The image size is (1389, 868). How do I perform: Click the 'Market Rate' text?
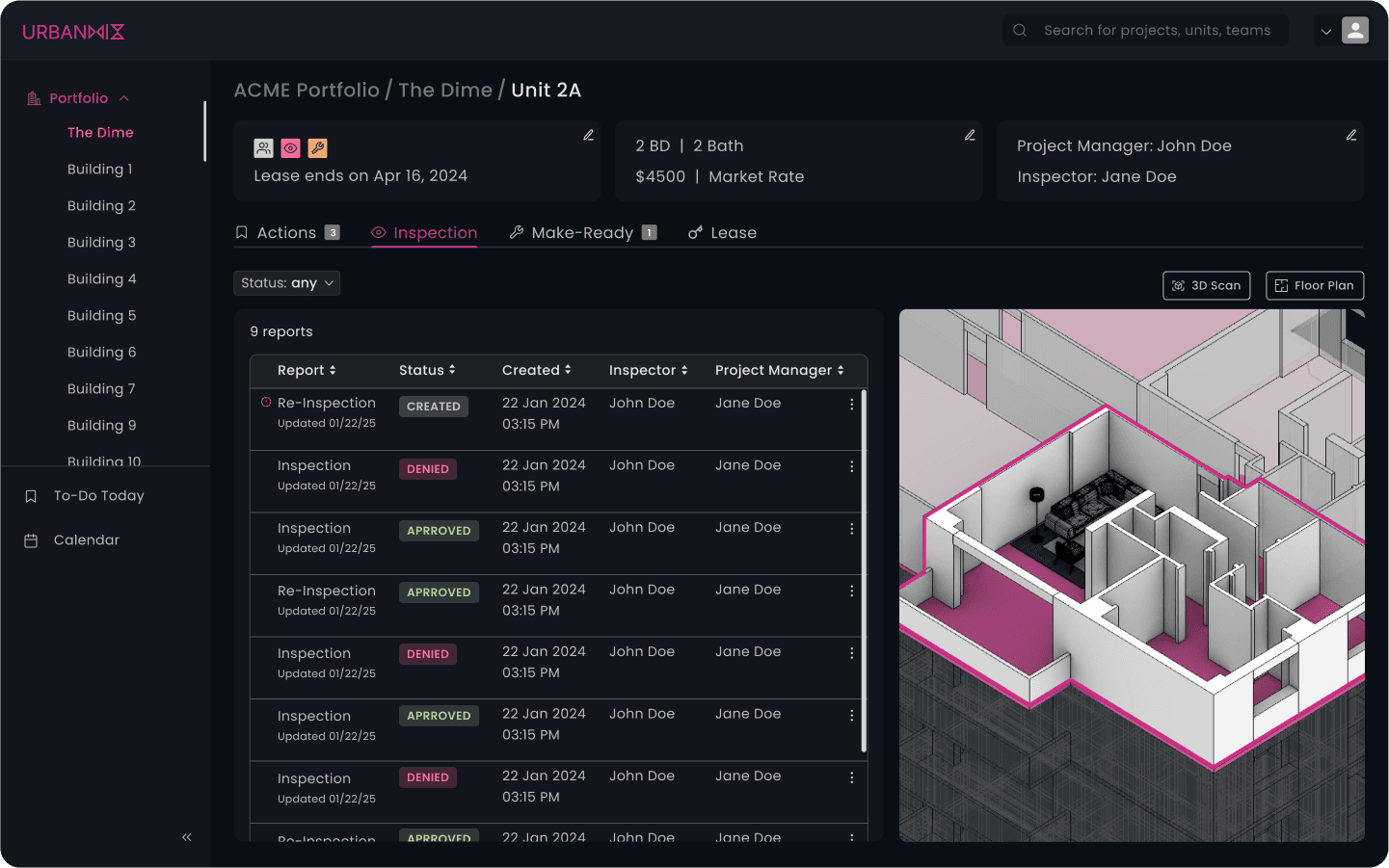click(x=757, y=177)
